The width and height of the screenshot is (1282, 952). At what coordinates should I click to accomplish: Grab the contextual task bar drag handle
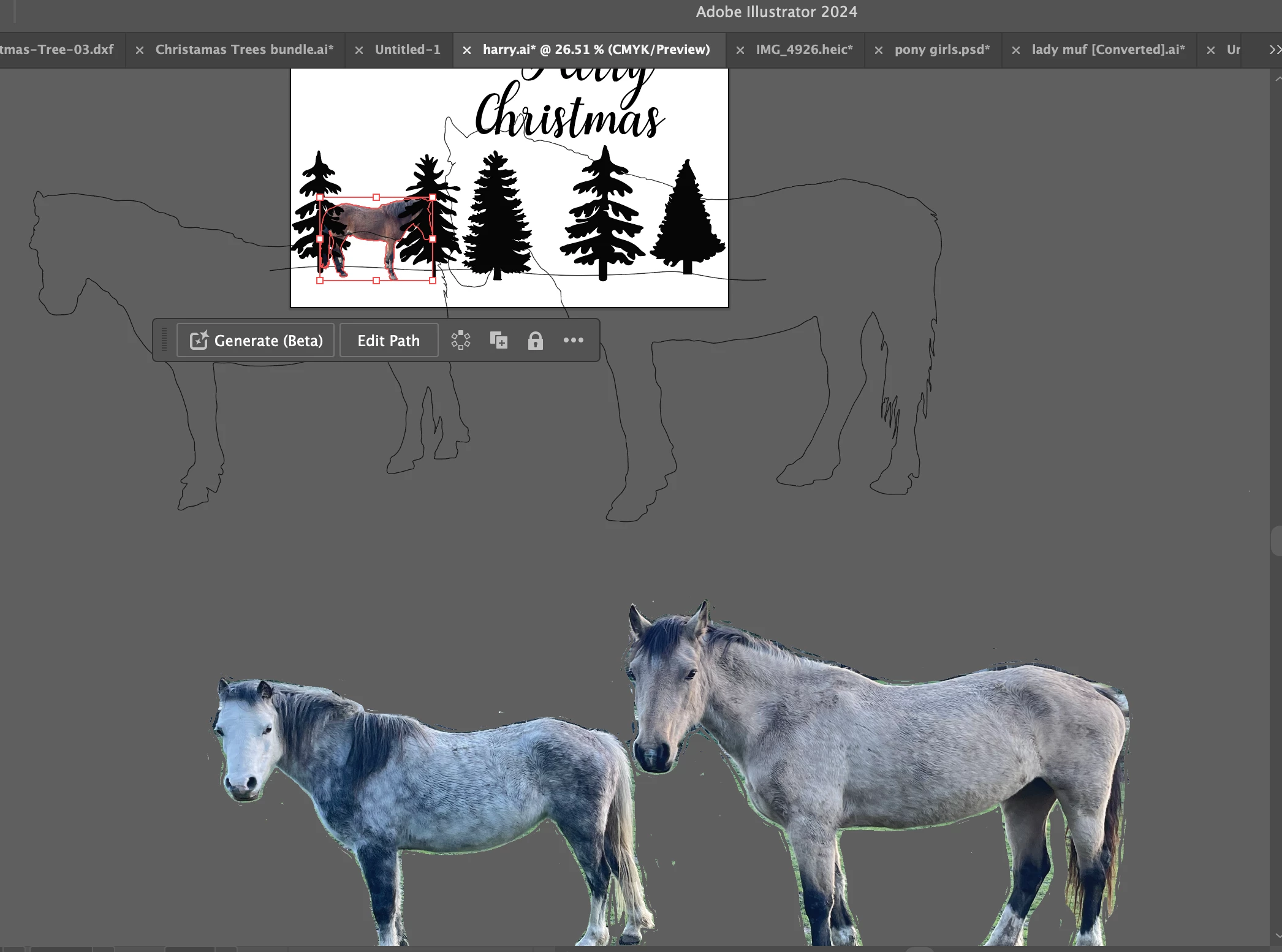pos(164,340)
